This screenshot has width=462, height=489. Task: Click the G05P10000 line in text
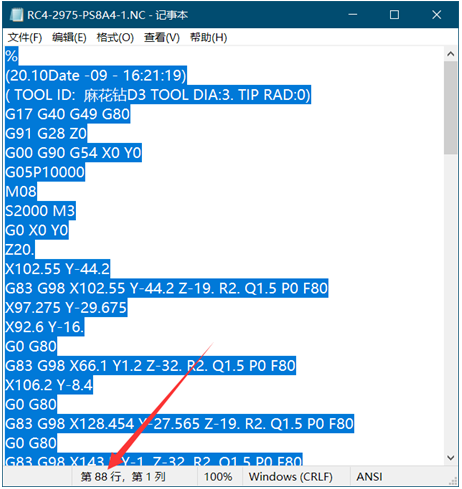pos(45,172)
